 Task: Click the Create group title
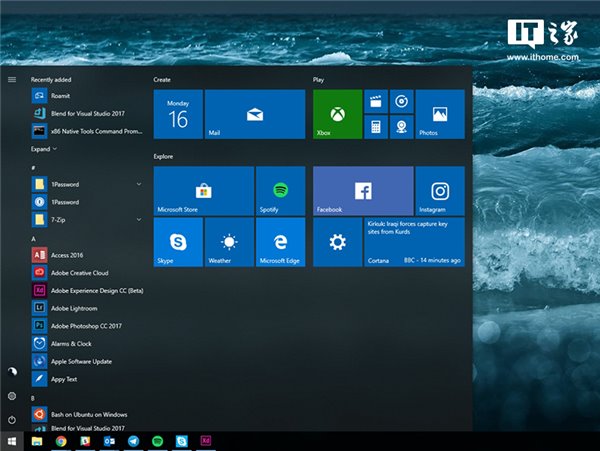tap(162, 80)
